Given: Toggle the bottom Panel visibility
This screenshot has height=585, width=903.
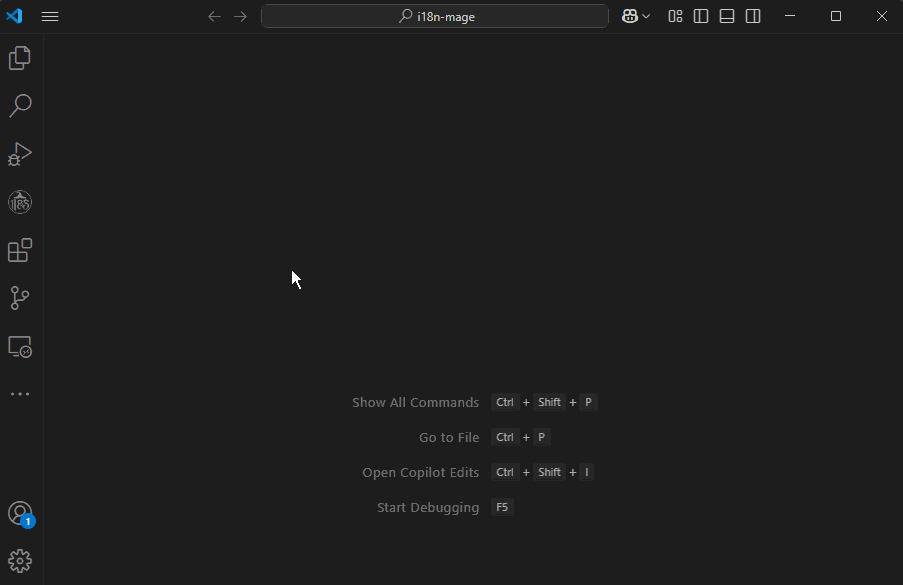Looking at the screenshot, I should pos(726,16).
